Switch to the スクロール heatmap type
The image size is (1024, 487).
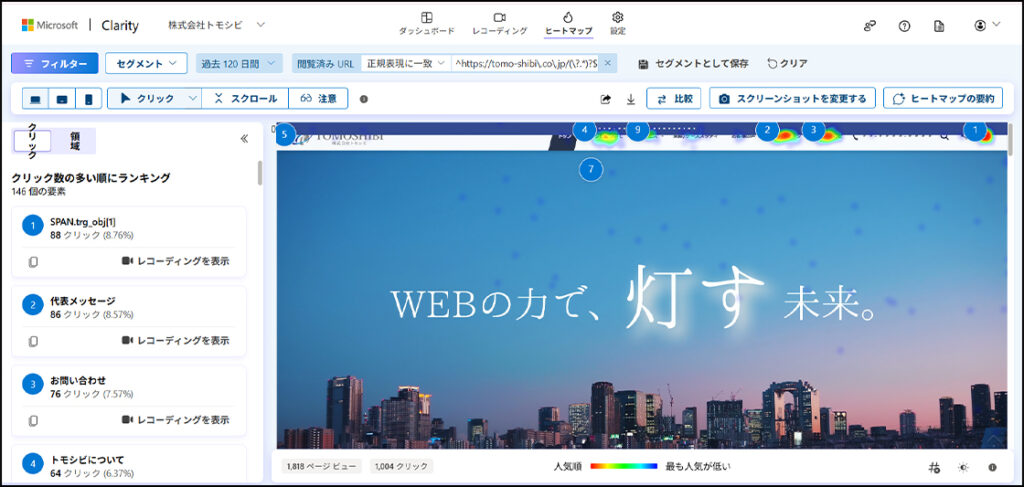click(x=245, y=99)
